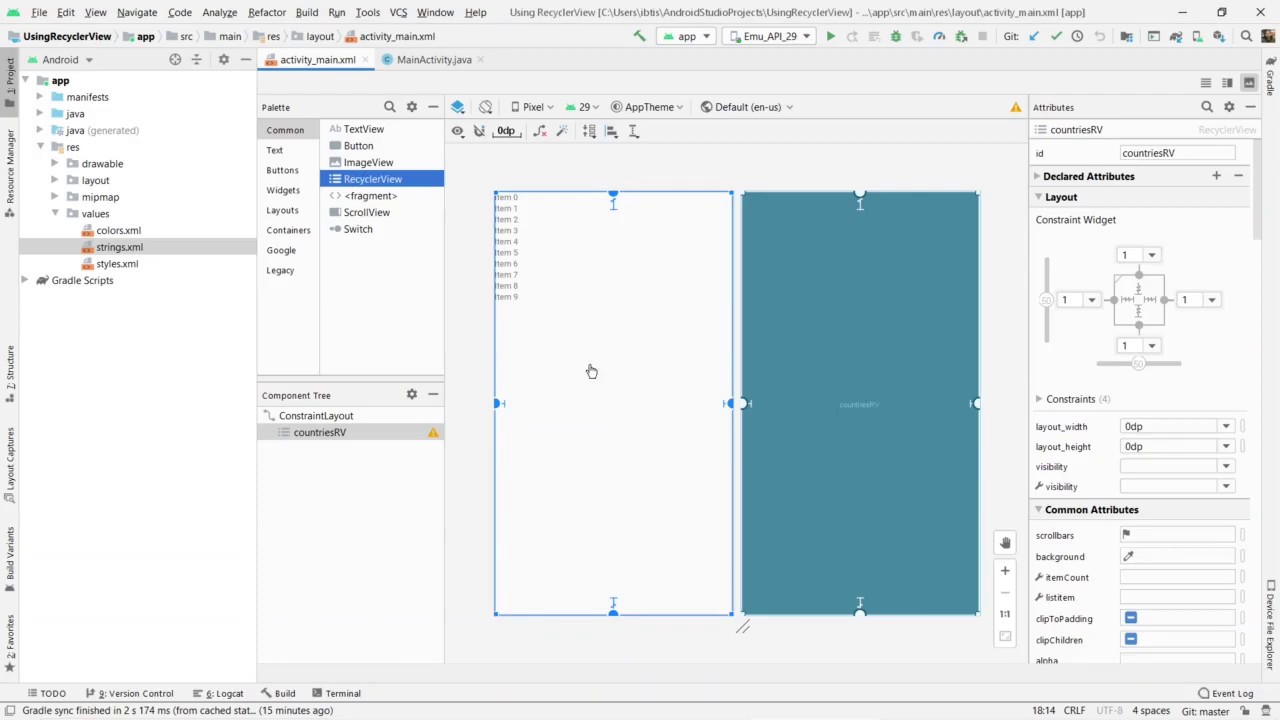Toggle the view options eye icon
Viewport: 1280px width, 720px height.
[457, 131]
